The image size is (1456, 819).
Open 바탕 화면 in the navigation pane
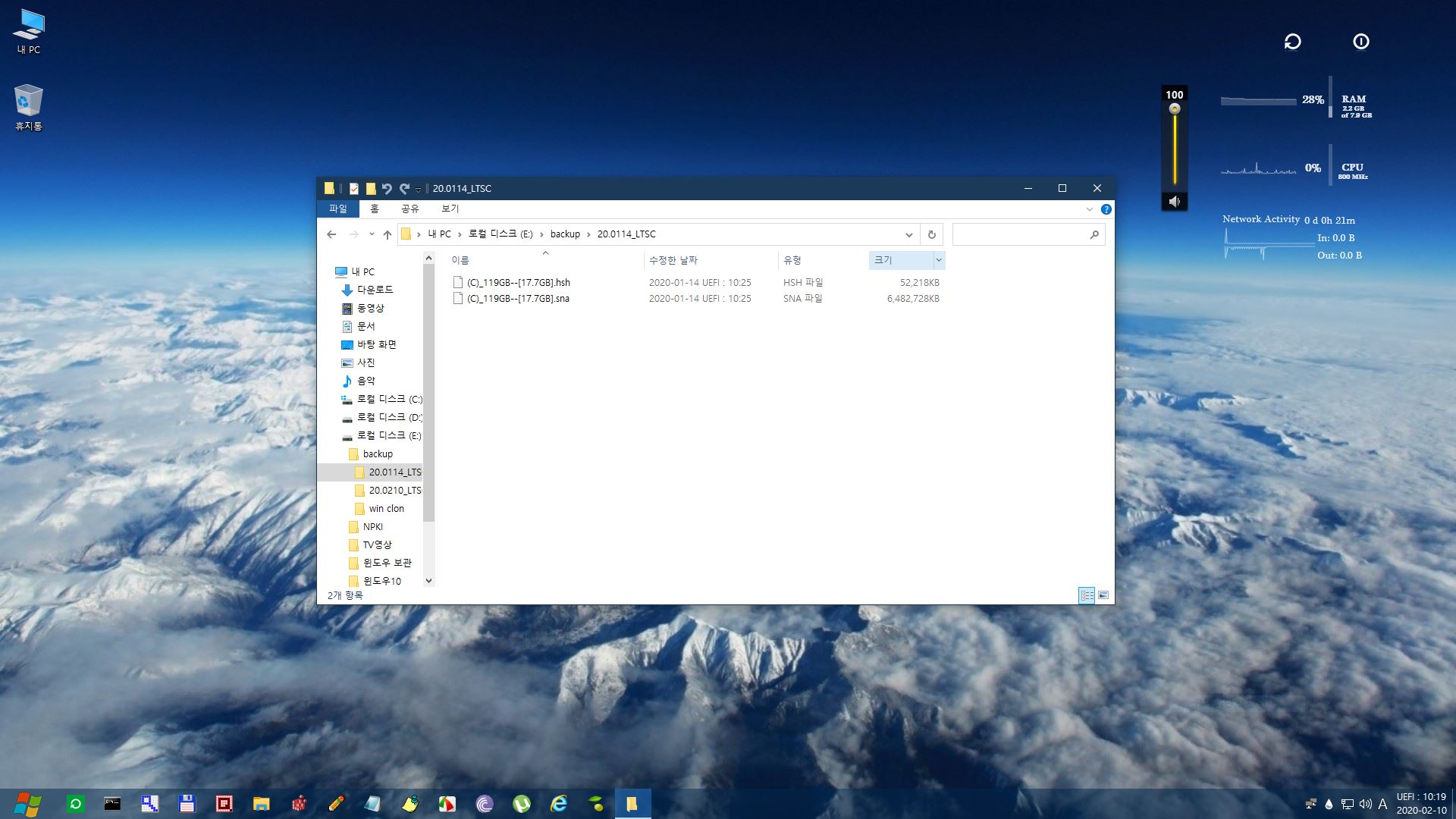pos(376,344)
